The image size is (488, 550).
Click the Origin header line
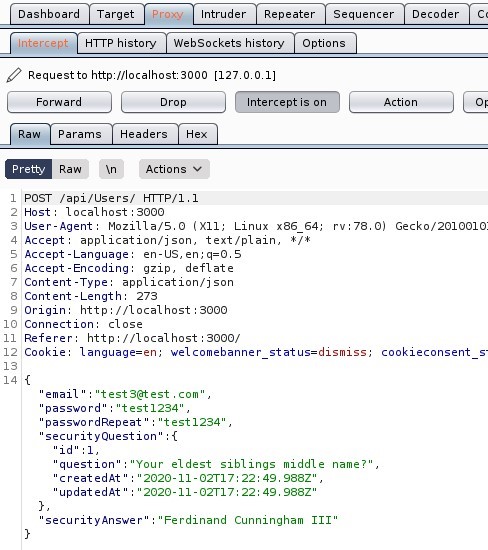coord(126,310)
